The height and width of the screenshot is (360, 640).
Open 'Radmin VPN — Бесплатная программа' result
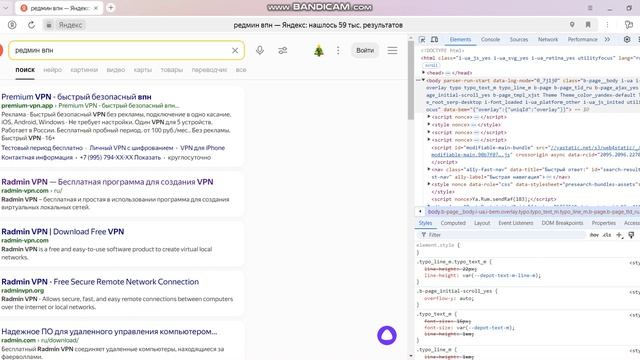[107, 182]
